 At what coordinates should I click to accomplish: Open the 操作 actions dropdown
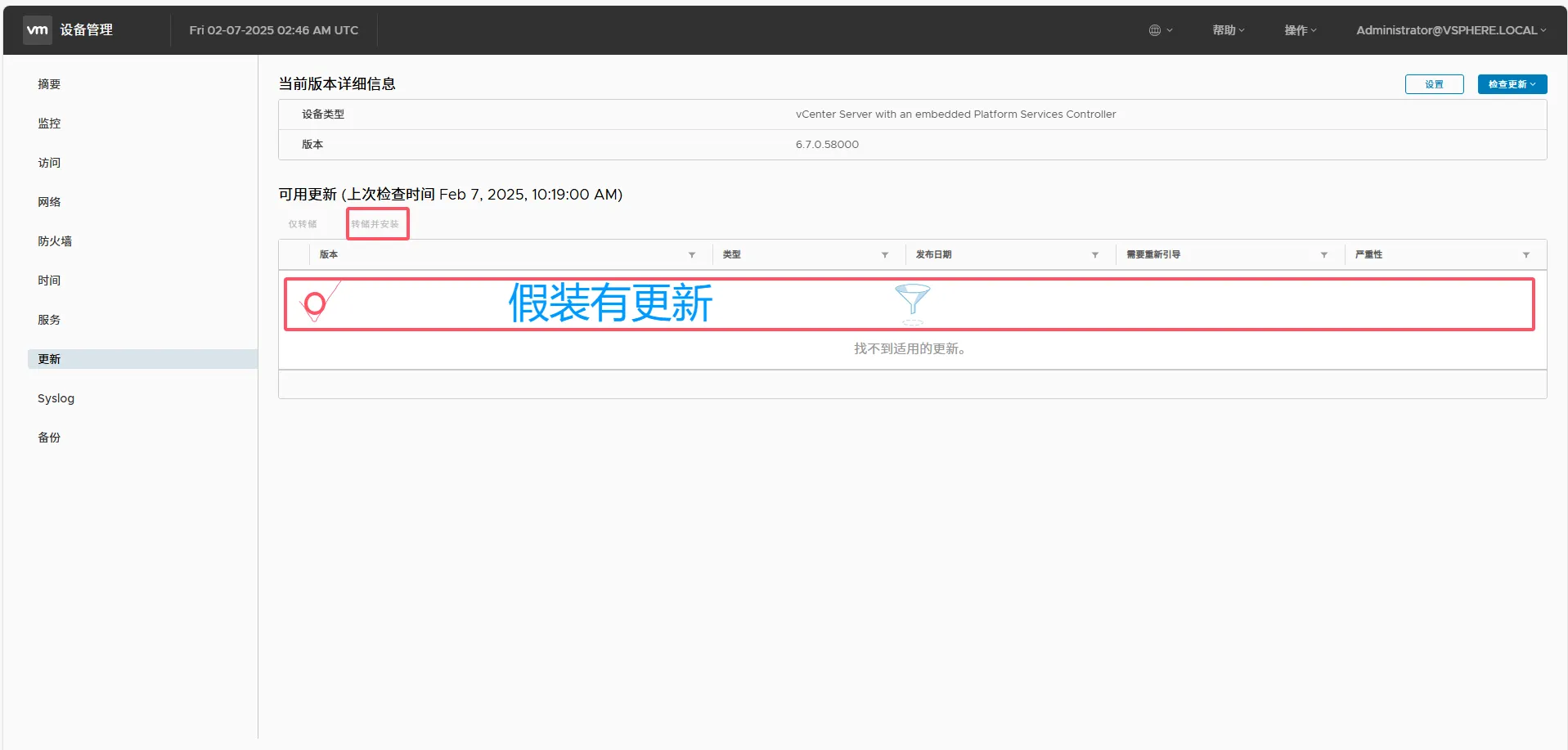pos(1300,30)
